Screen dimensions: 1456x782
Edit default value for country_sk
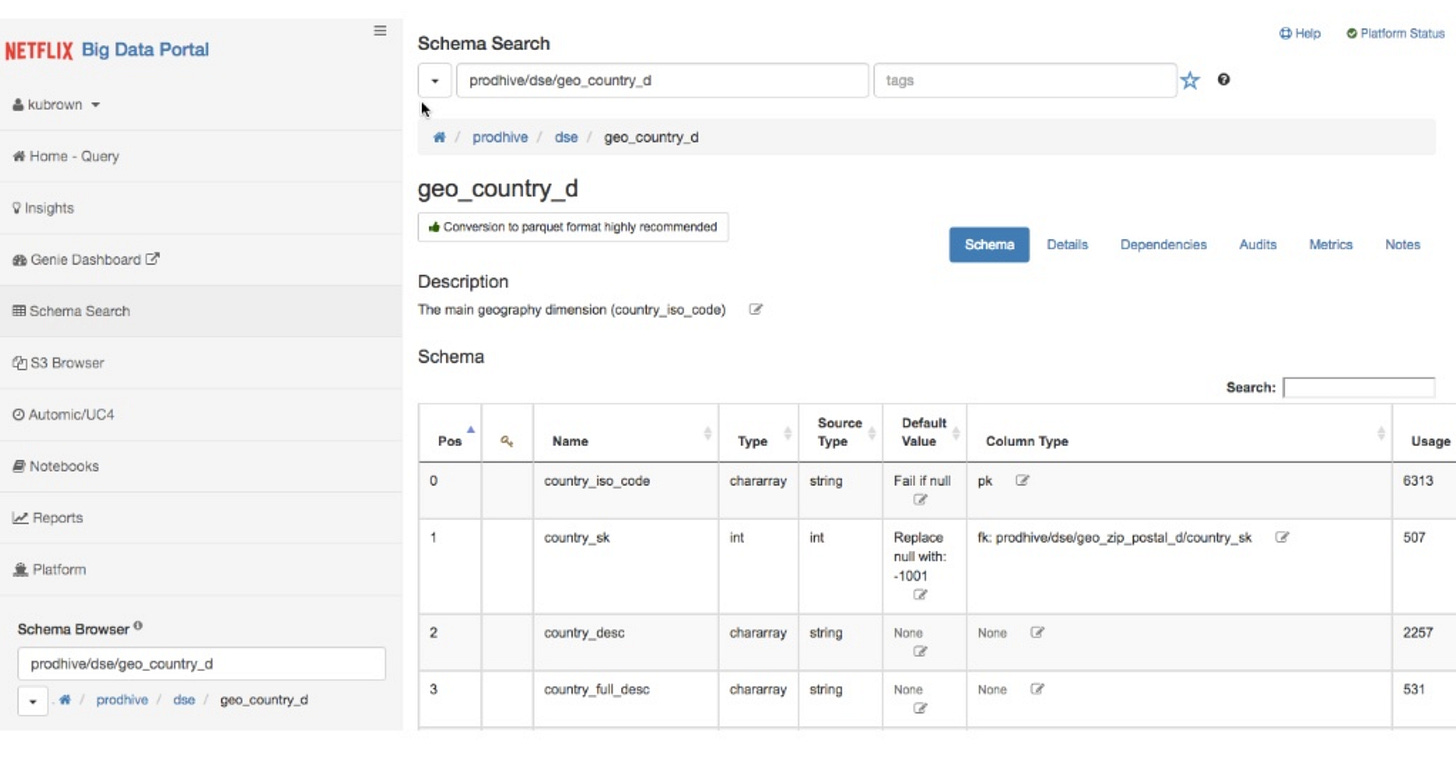pyautogui.click(x=920, y=594)
